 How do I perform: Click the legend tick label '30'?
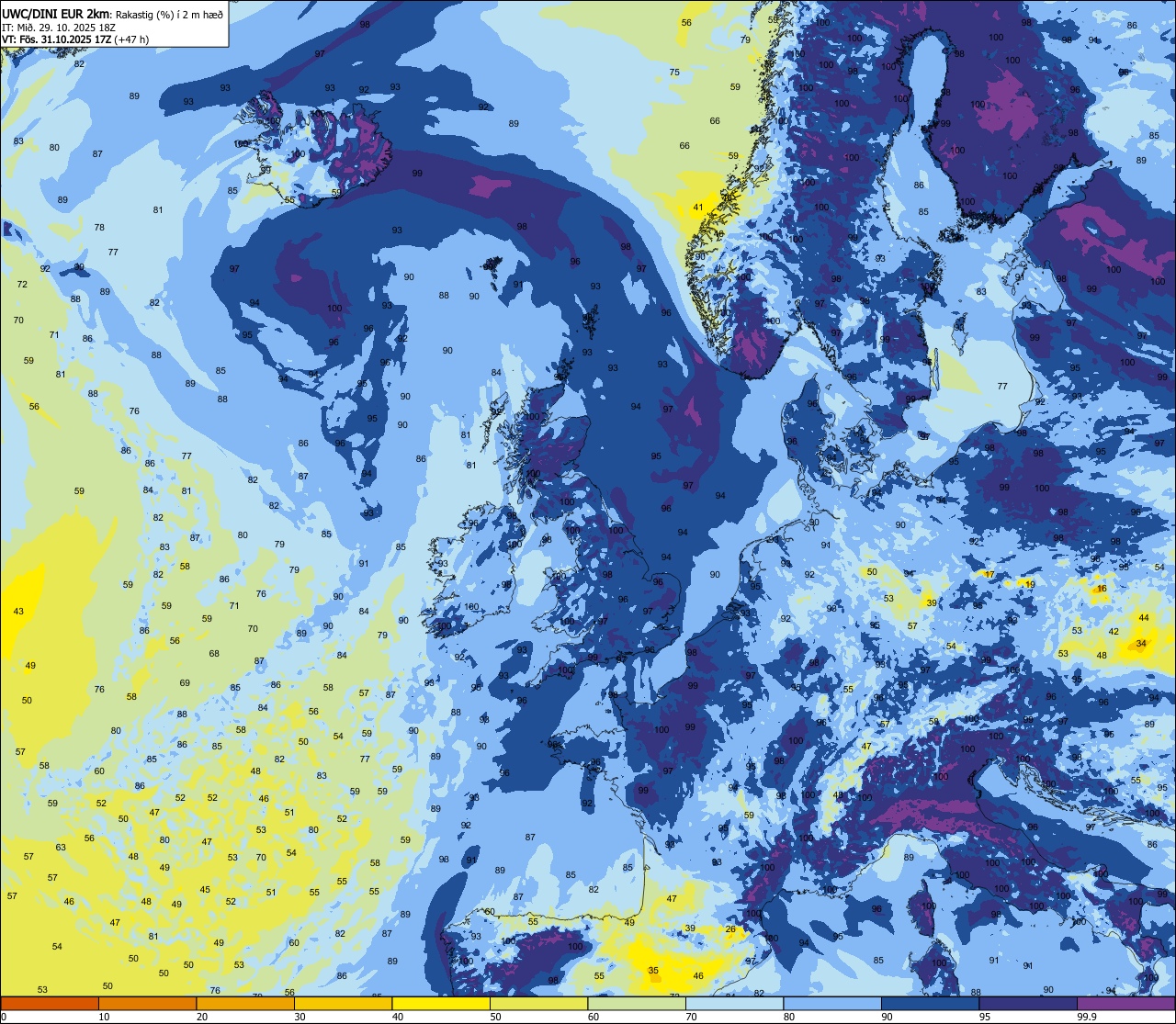[x=300, y=1017]
